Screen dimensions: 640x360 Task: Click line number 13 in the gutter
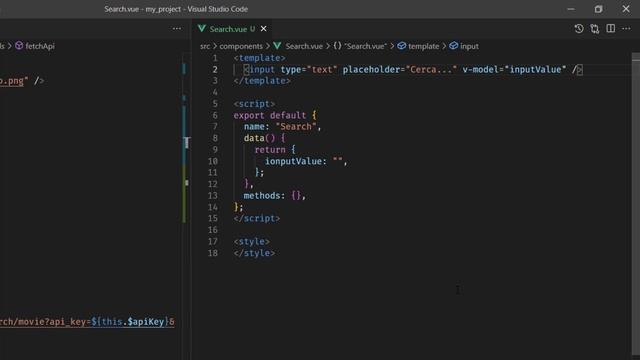point(213,196)
